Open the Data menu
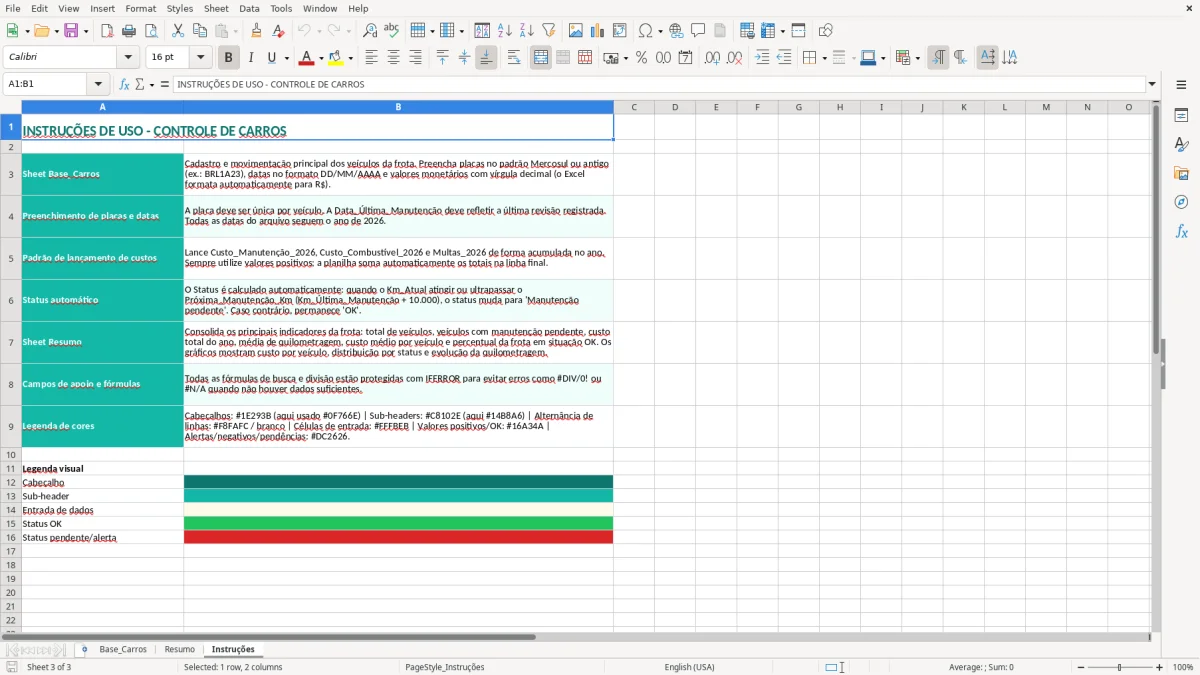The width and height of the screenshot is (1200, 675). (249, 8)
